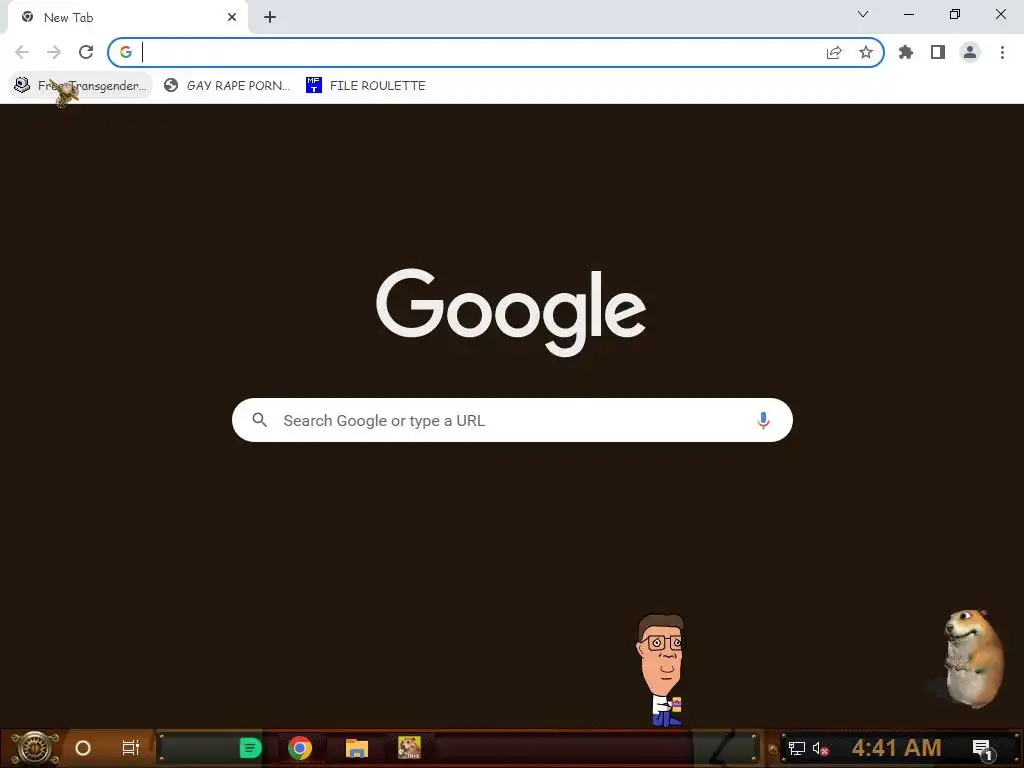Open the Chrome three-dot menu
The image size is (1024, 768).
pos(1002,52)
